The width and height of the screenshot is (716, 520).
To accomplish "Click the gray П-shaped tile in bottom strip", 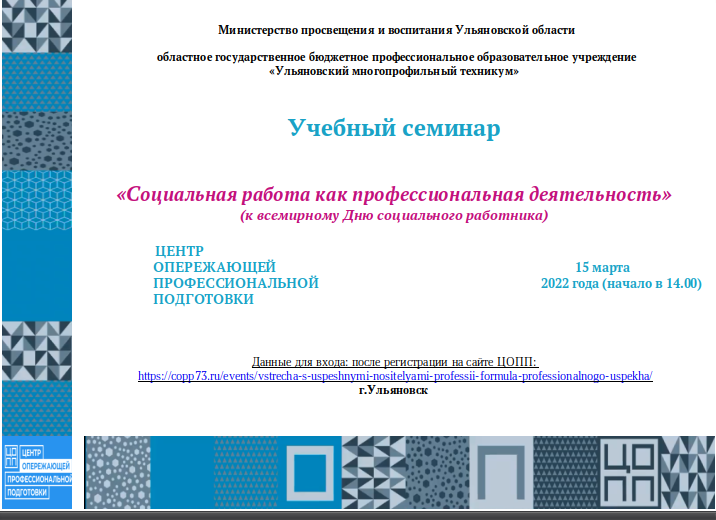I will pyautogui.click(x=500, y=472).
